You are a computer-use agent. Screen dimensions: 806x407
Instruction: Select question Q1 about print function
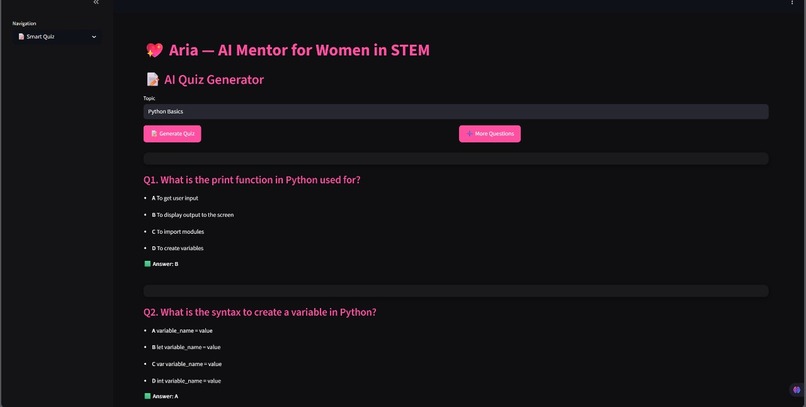pos(252,180)
